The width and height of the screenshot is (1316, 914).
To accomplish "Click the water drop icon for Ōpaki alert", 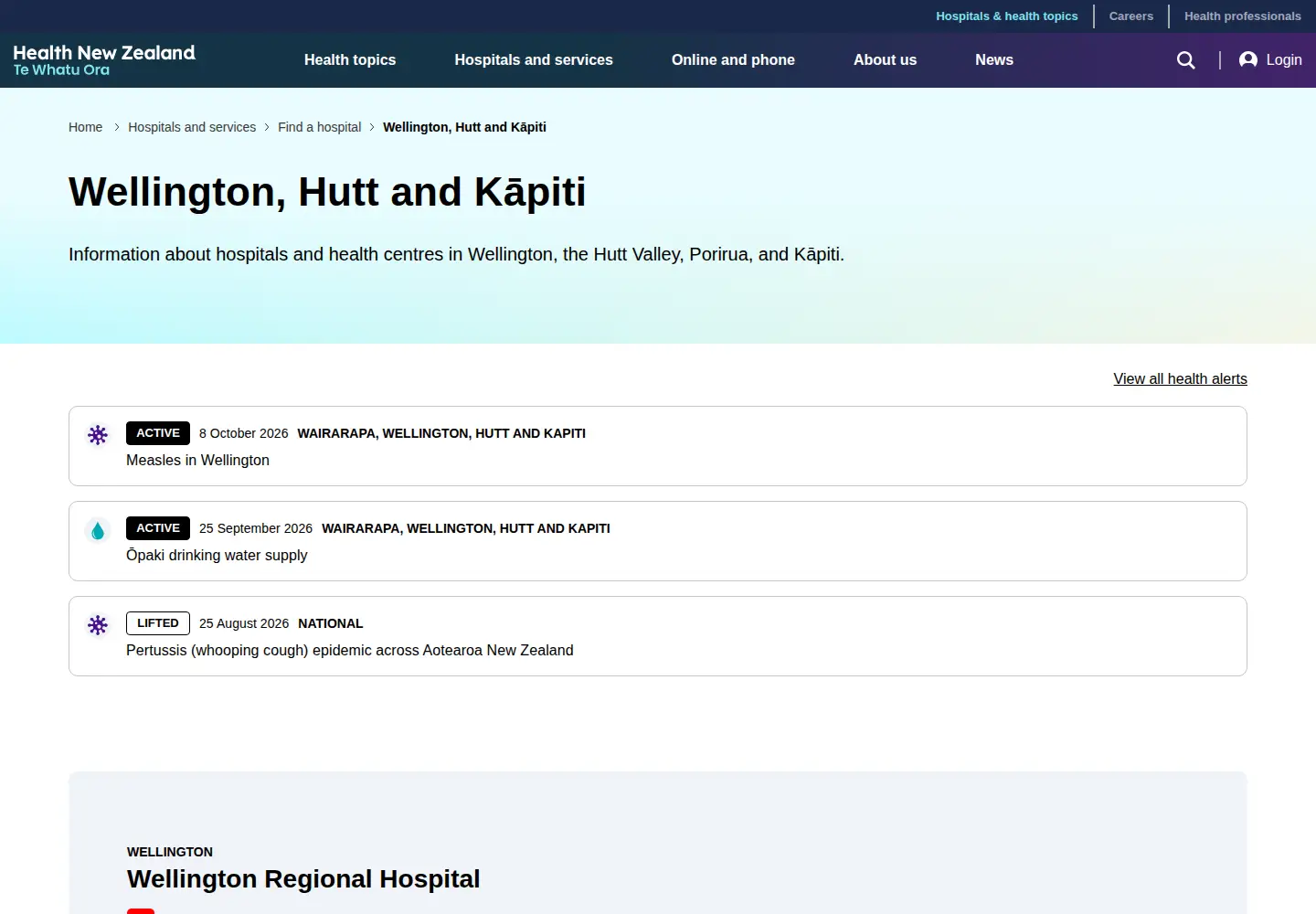I will [x=98, y=530].
